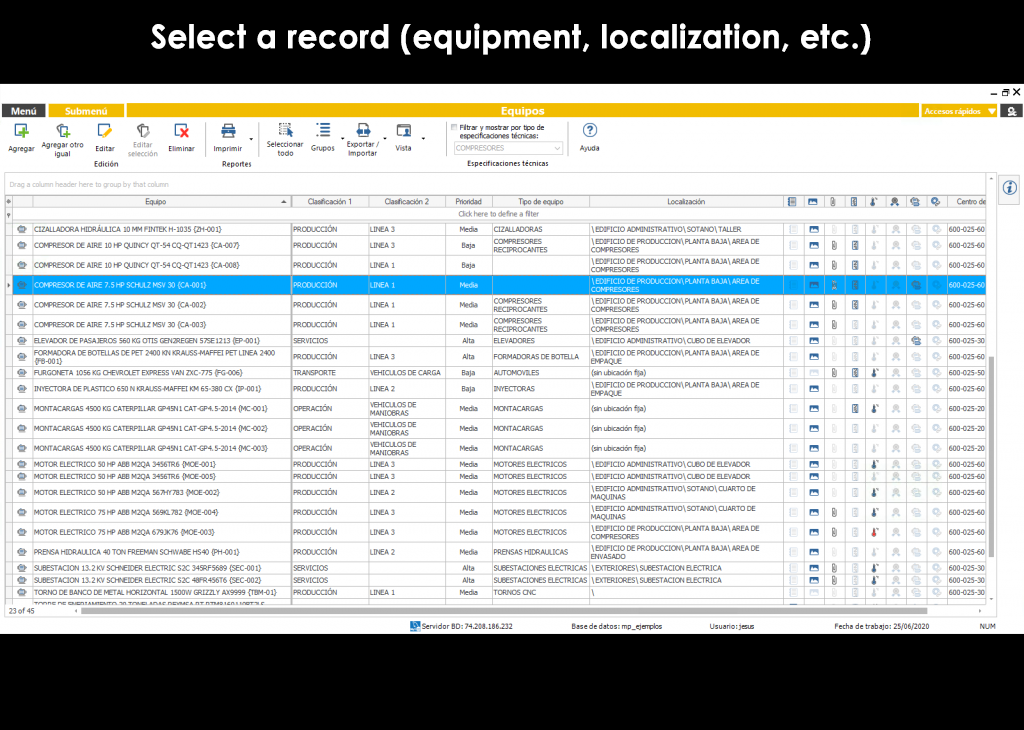
Task: Sort by Clasificación 2 column header
Action: point(407,202)
